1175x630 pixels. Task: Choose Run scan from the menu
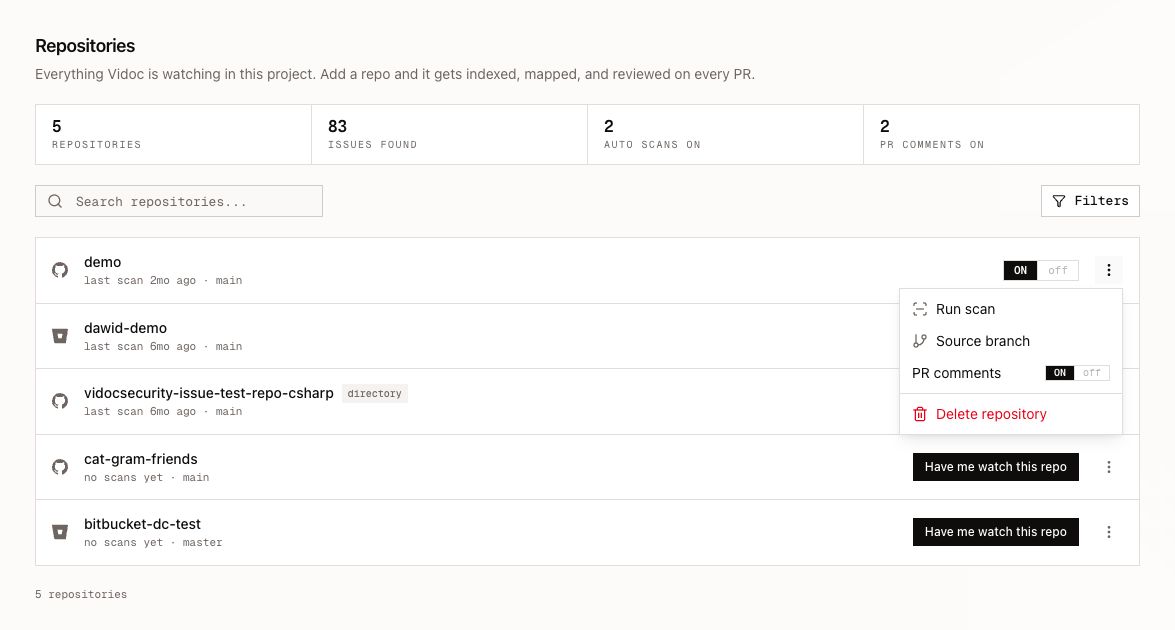1011,309
